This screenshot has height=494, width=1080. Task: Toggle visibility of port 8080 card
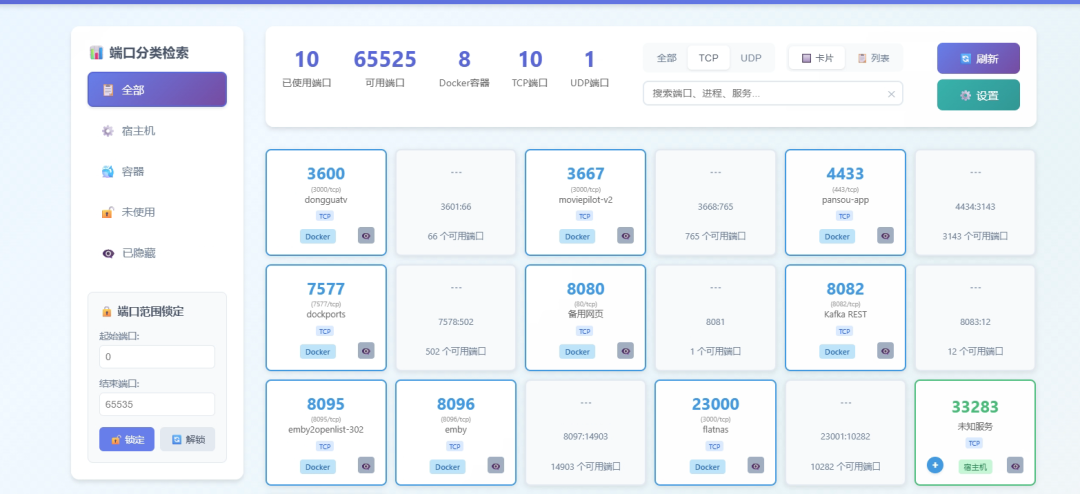[x=625, y=351]
